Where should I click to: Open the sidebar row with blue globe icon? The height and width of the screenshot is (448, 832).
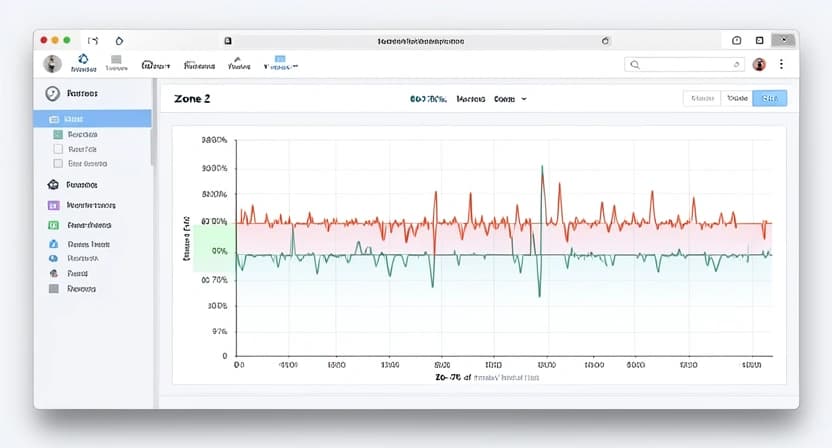click(x=73, y=259)
